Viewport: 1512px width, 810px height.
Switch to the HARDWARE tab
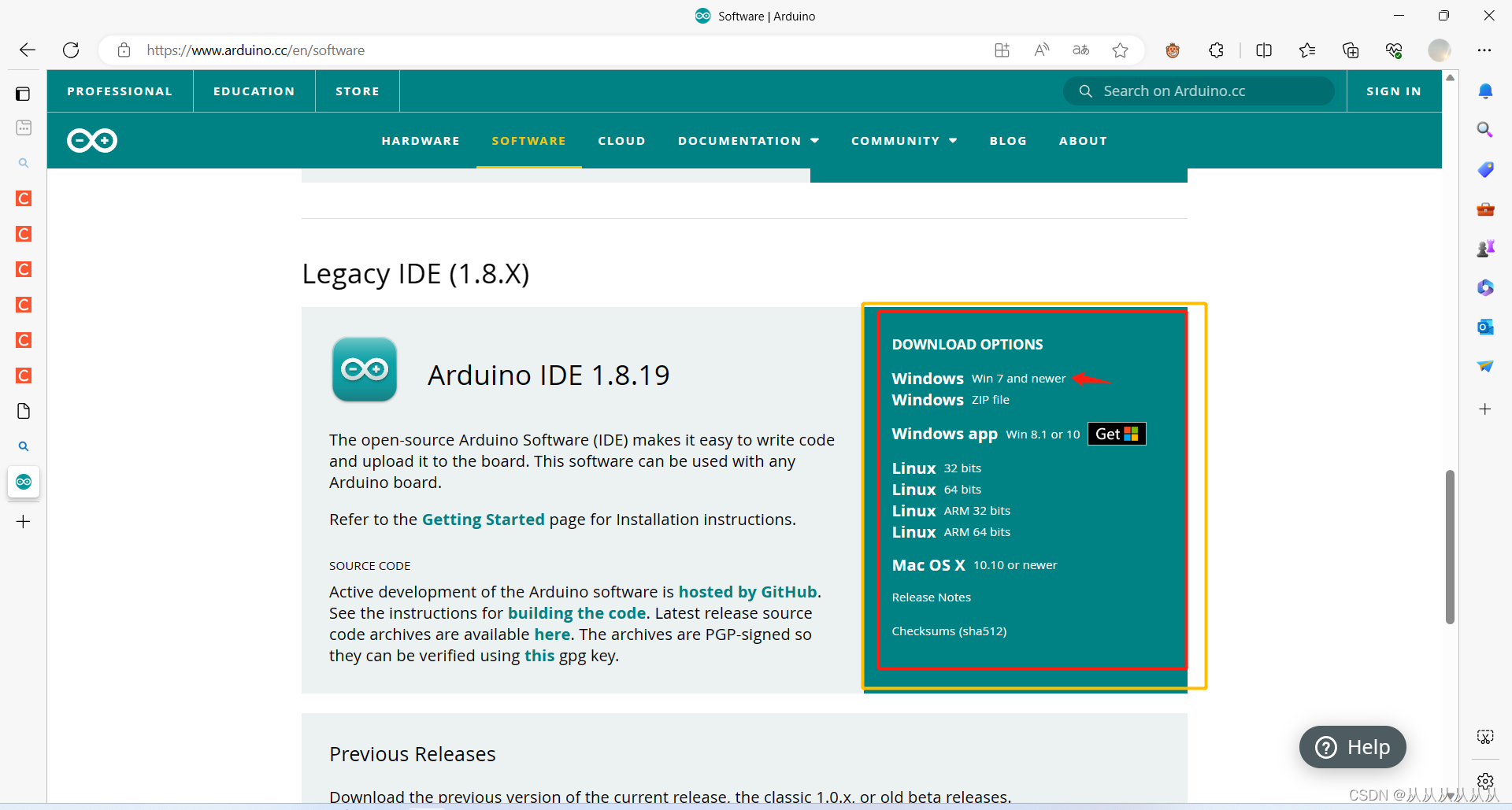(420, 140)
